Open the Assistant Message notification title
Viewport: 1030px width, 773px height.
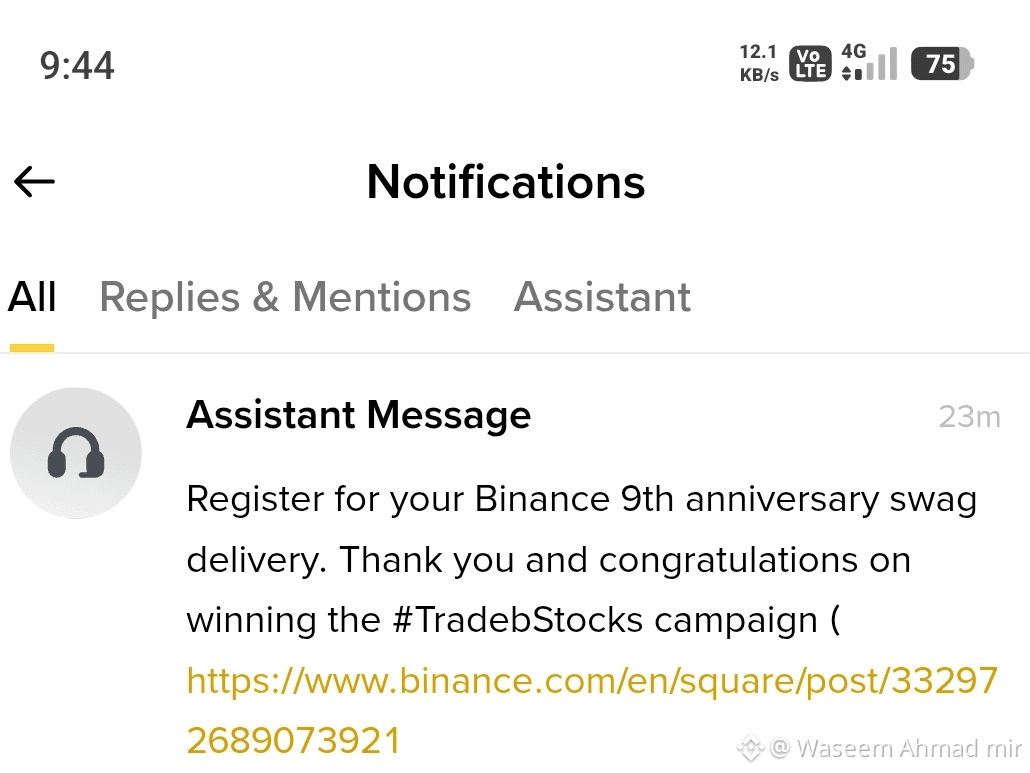tap(359, 416)
